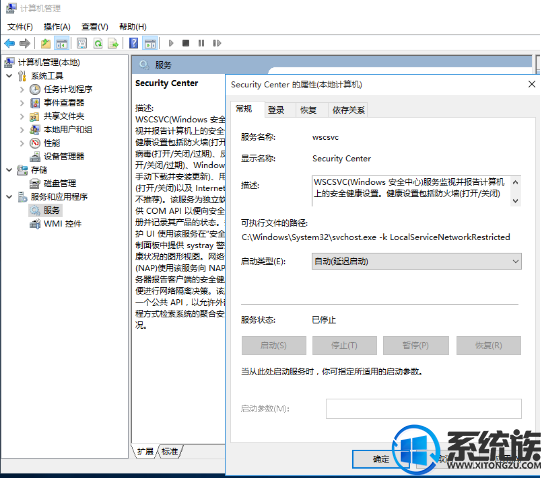Screen dimensions: 541x478
Task: Open the 查看(V) menu
Action: 95,27
